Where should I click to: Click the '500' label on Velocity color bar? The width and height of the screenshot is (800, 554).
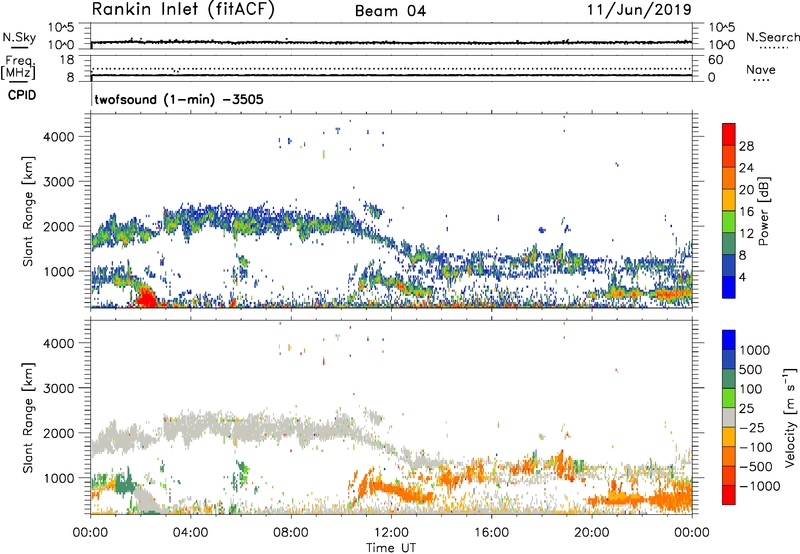[x=751, y=369]
